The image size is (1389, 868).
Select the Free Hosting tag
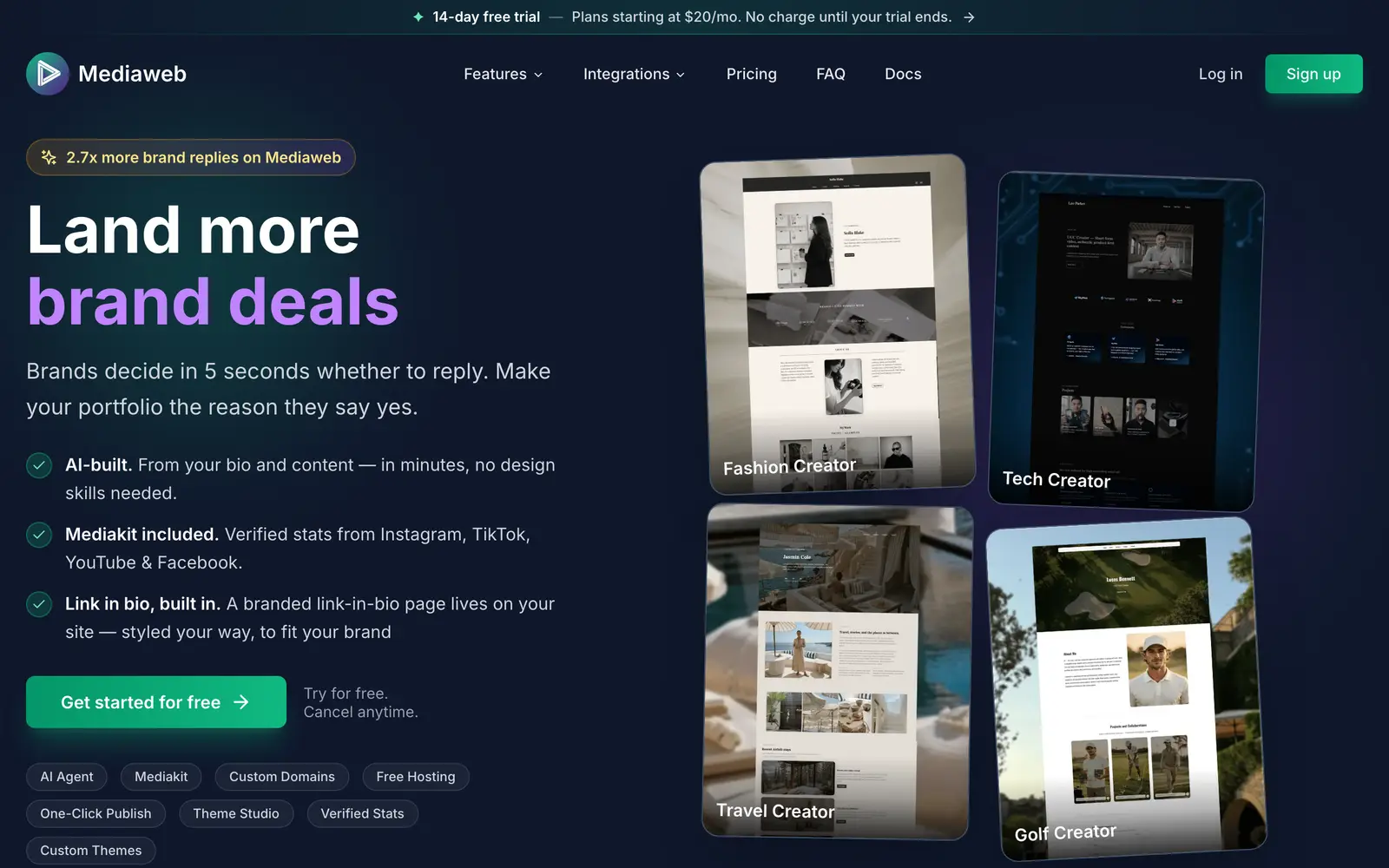pos(416,777)
